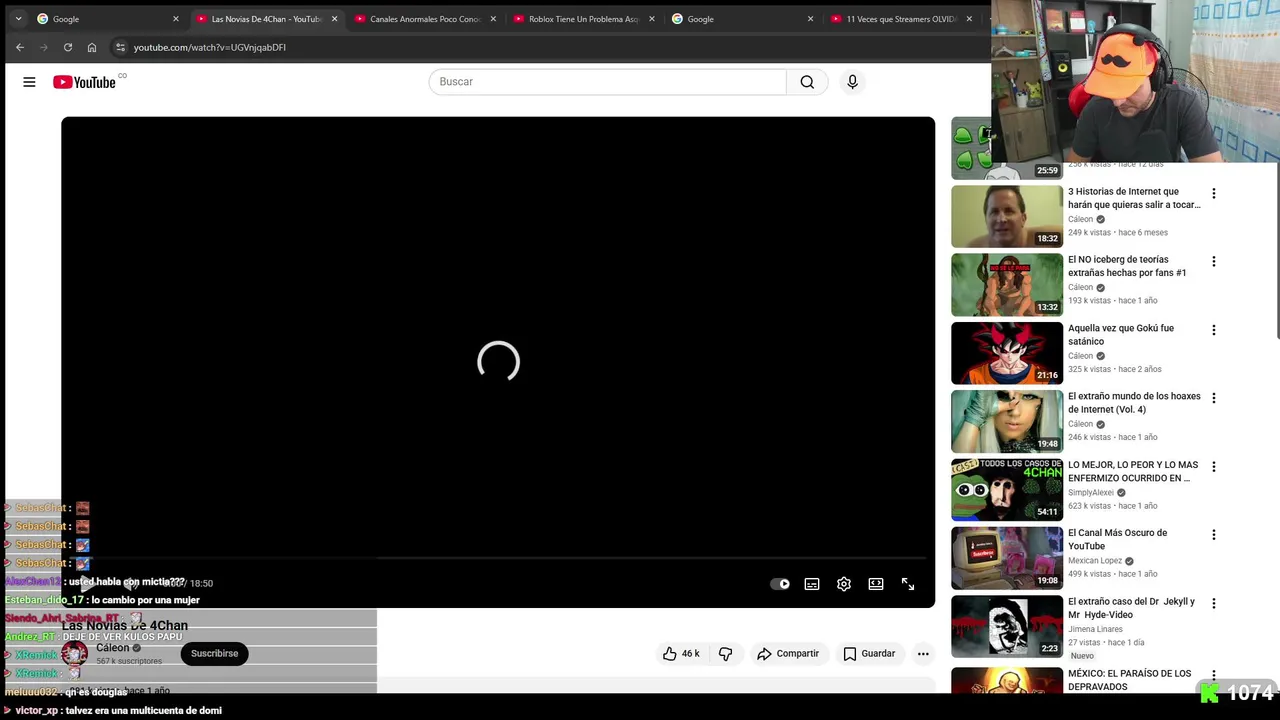Open more actions menu below the video

[x=923, y=654]
